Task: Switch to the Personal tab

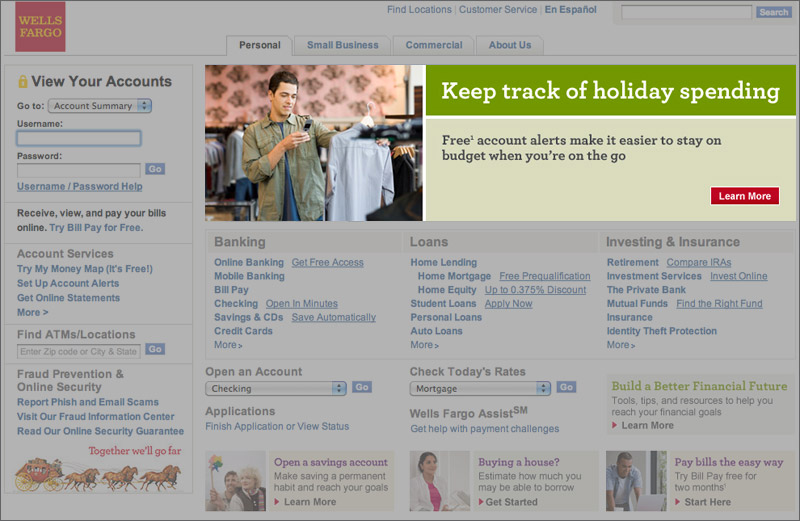Action: click(260, 45)
